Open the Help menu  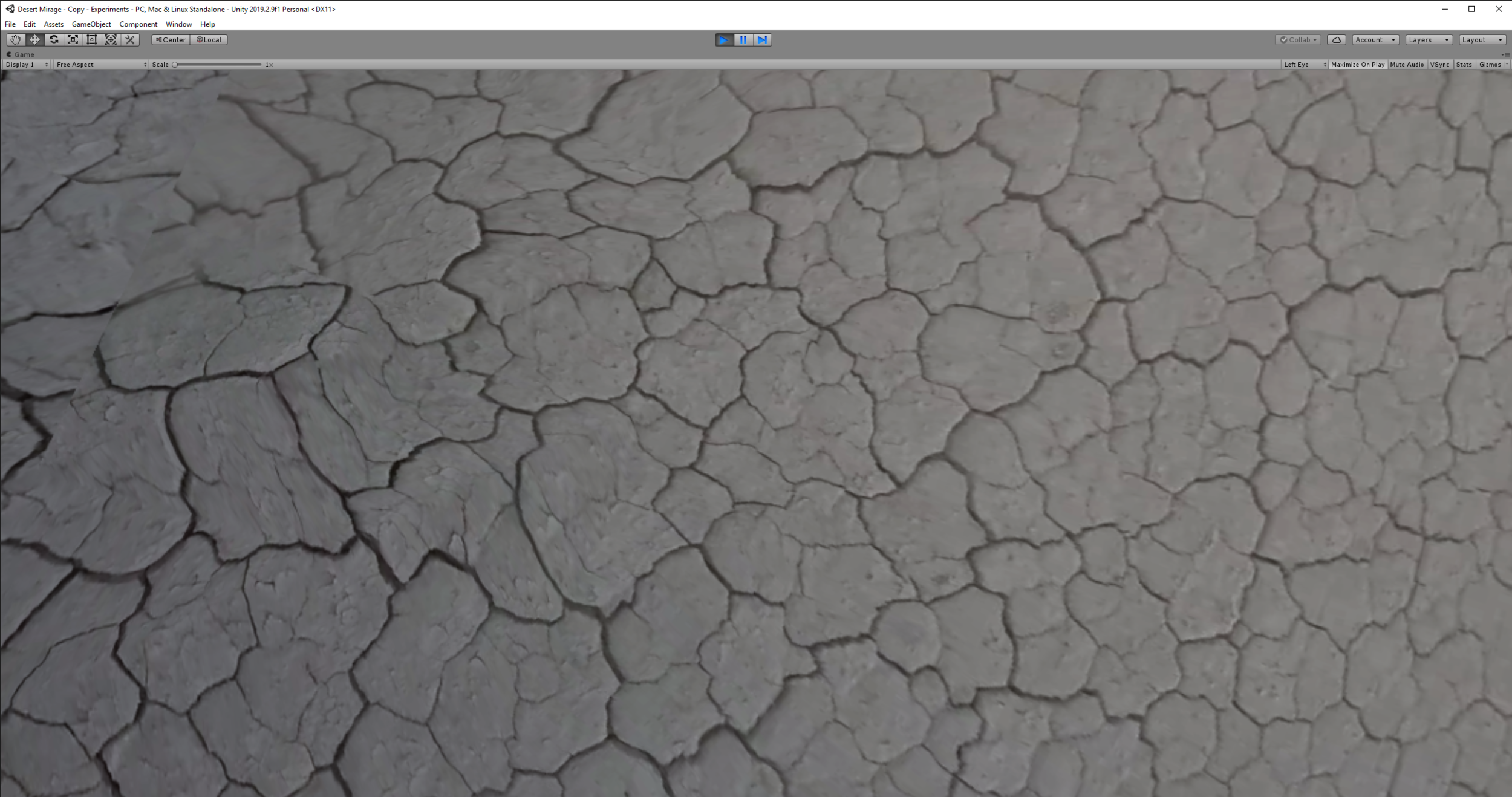[x=207, y=24]
